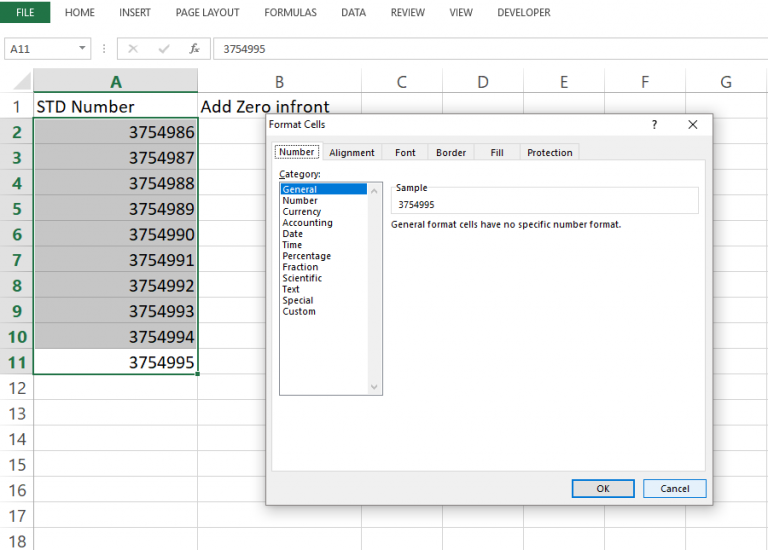
Task: Click Cancel in Format Cells dialog
Action: tap(674, 488)
